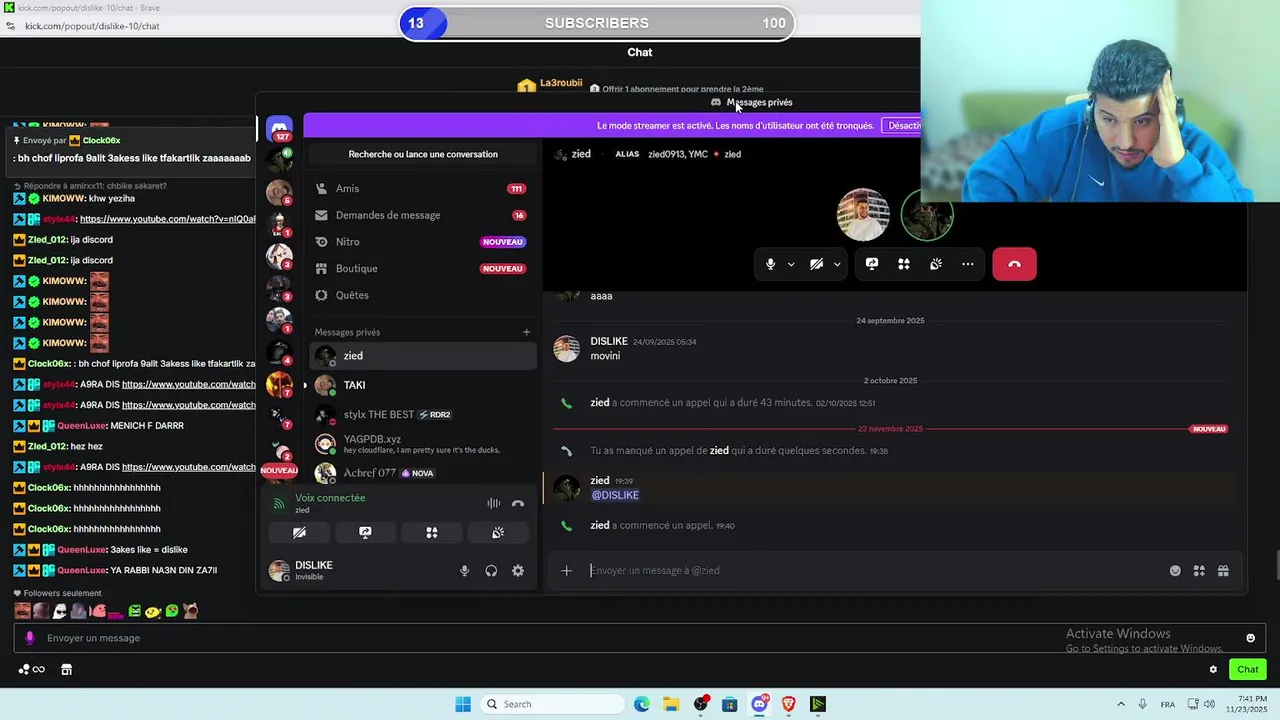Open Kick chat settings gear

coord(1213,670)
